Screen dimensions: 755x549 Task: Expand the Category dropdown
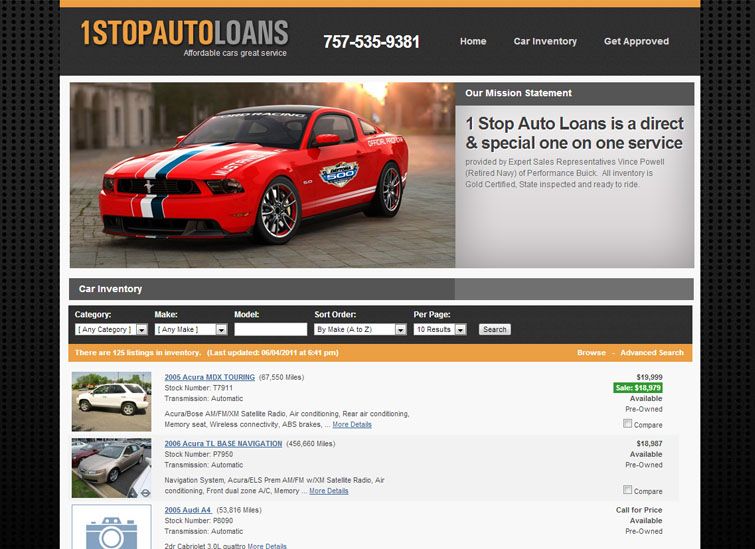pos(111,329)
